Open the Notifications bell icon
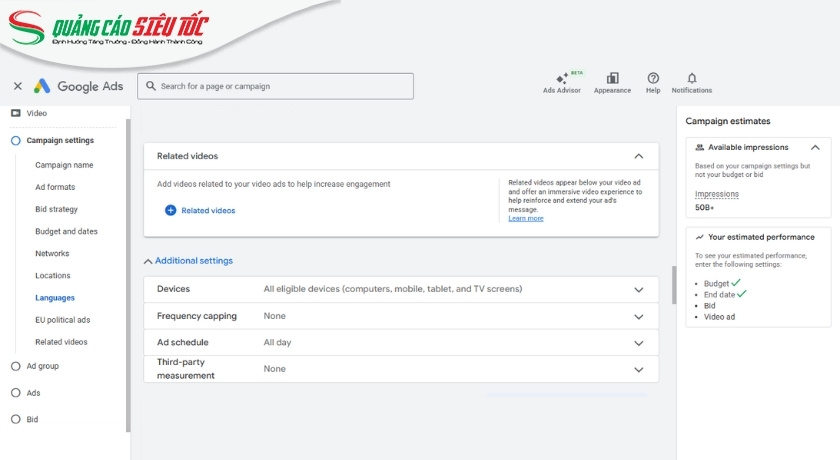 (692, 79)
